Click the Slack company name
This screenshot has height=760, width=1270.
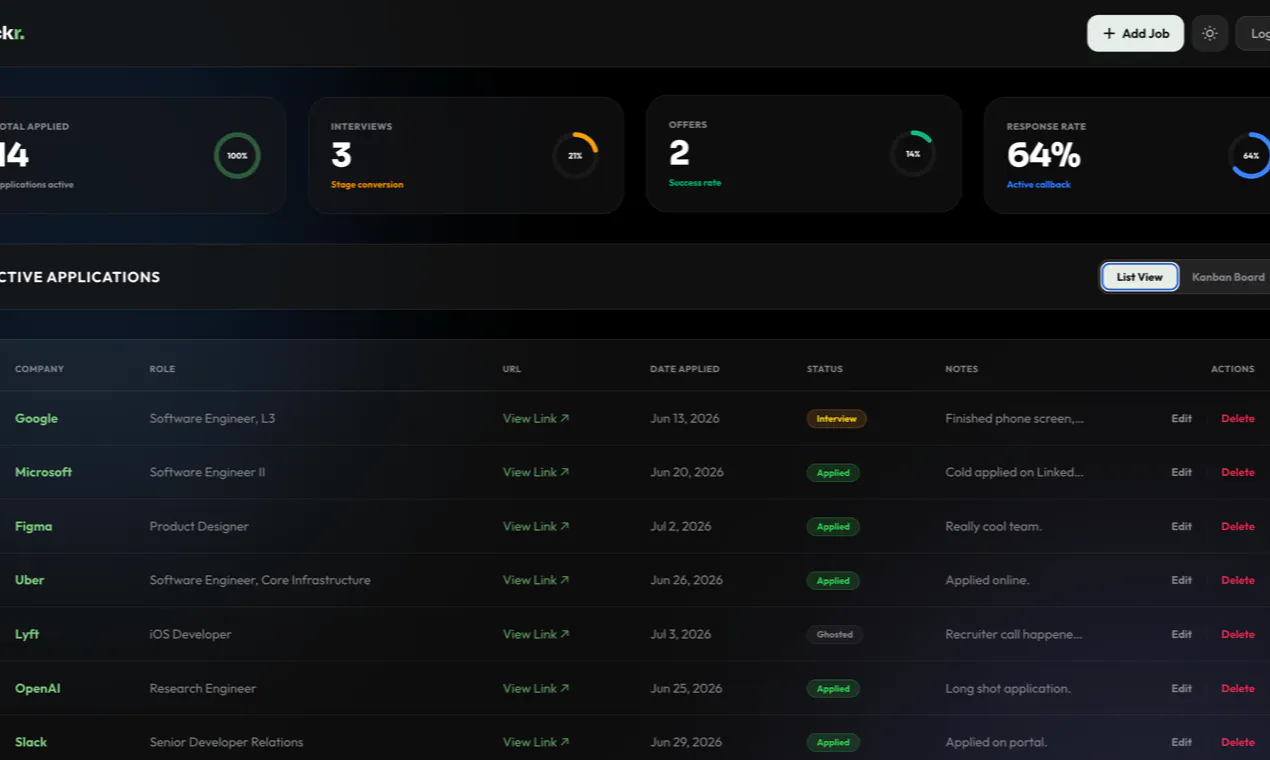[x=31, y=742]
